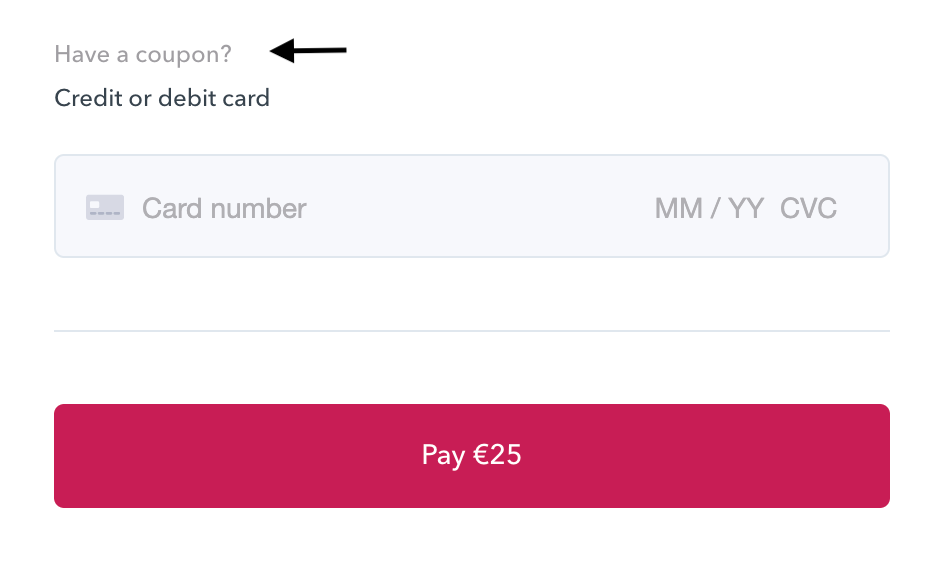
Task: Click into the CVC field
Action: (808, 208)
